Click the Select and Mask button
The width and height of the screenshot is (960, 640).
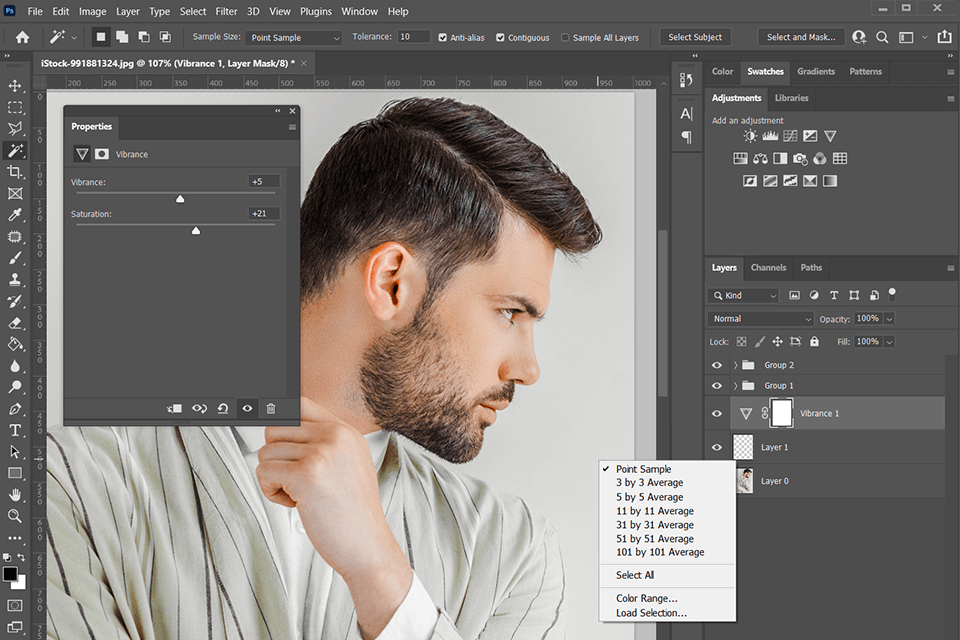pos(801,37)
